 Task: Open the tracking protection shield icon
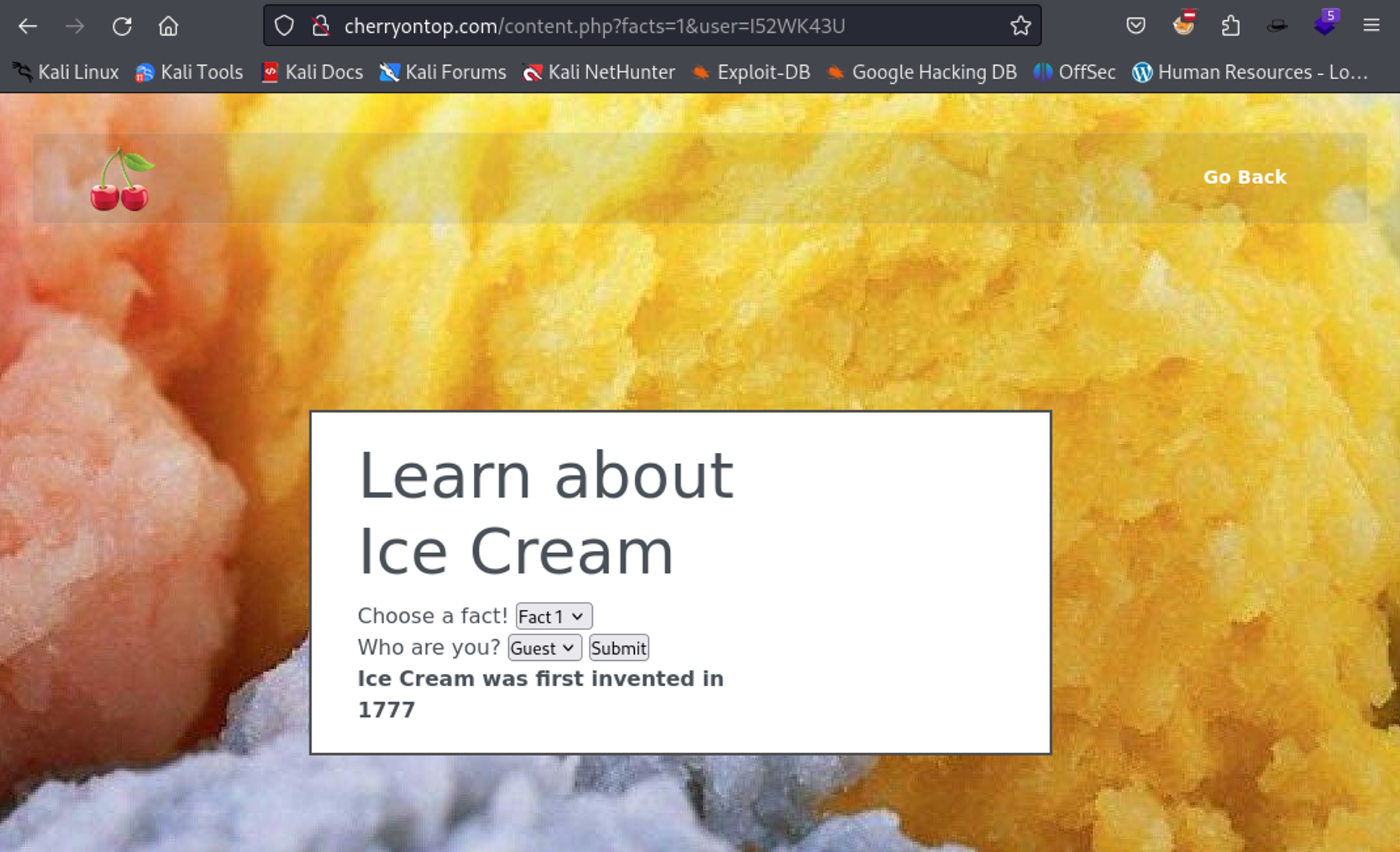point(283,27)
